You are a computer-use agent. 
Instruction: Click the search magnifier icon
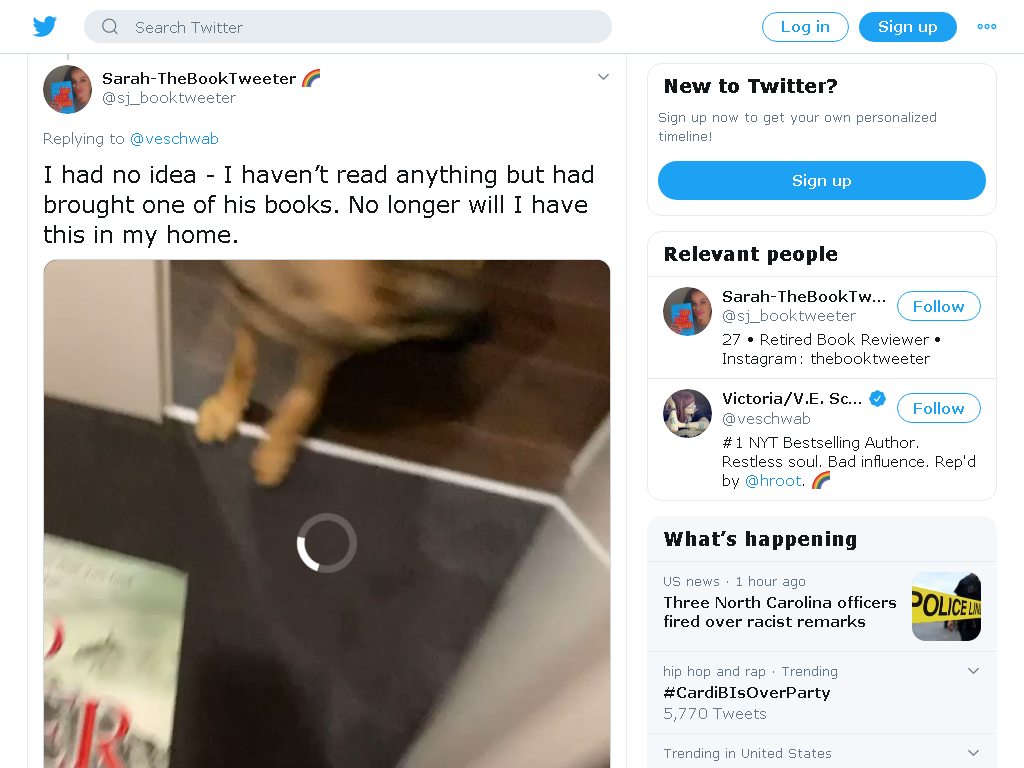(x=110, y=27)
